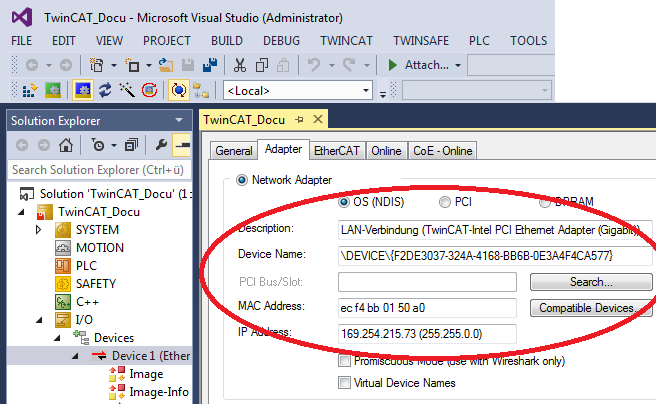The height and width of the screenshot is (404, 656).
Task: Click TwinCAT Scan wand icon
Action: (x=127, y=90)
